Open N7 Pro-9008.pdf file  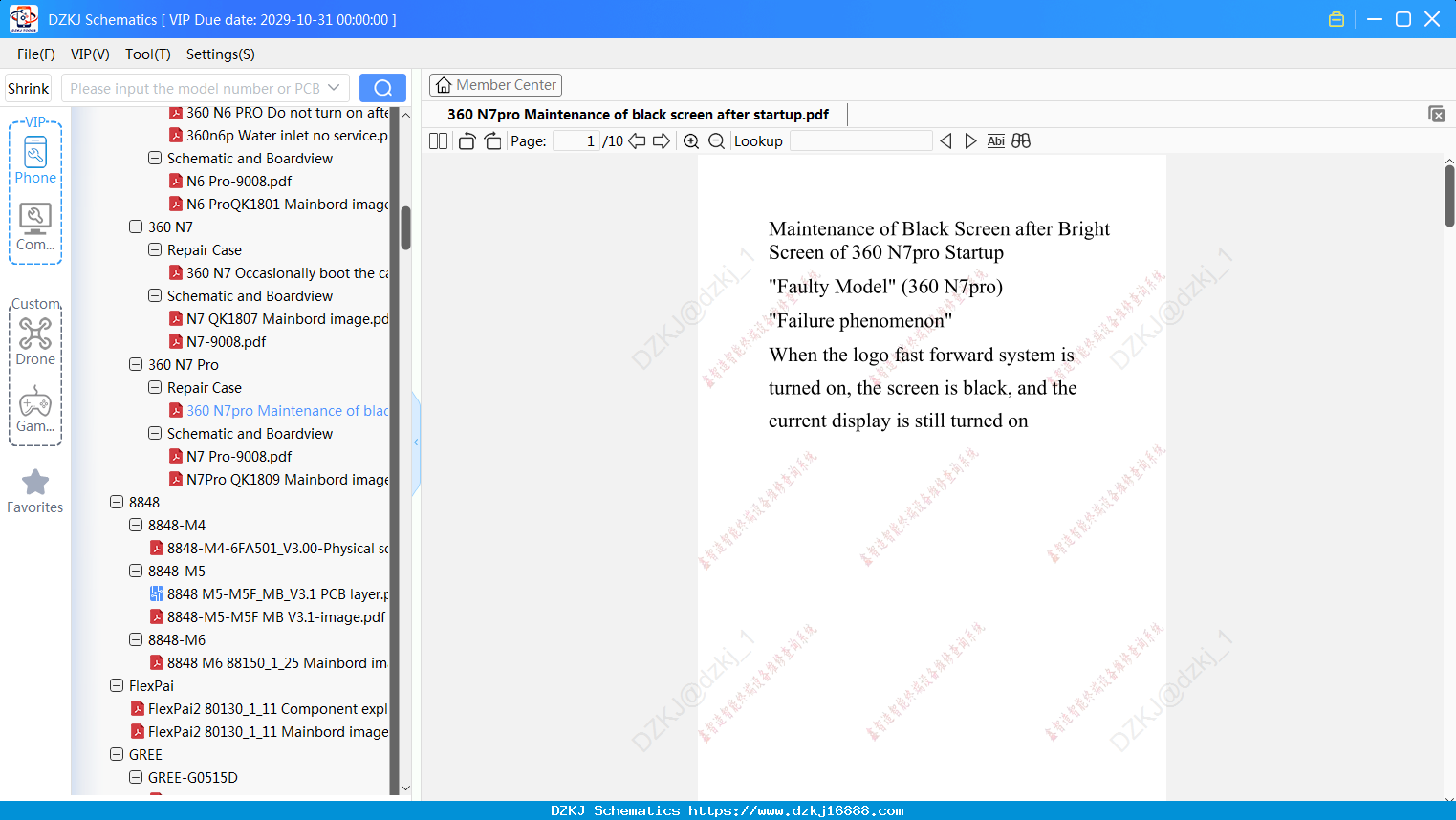(x=230, y=456)
